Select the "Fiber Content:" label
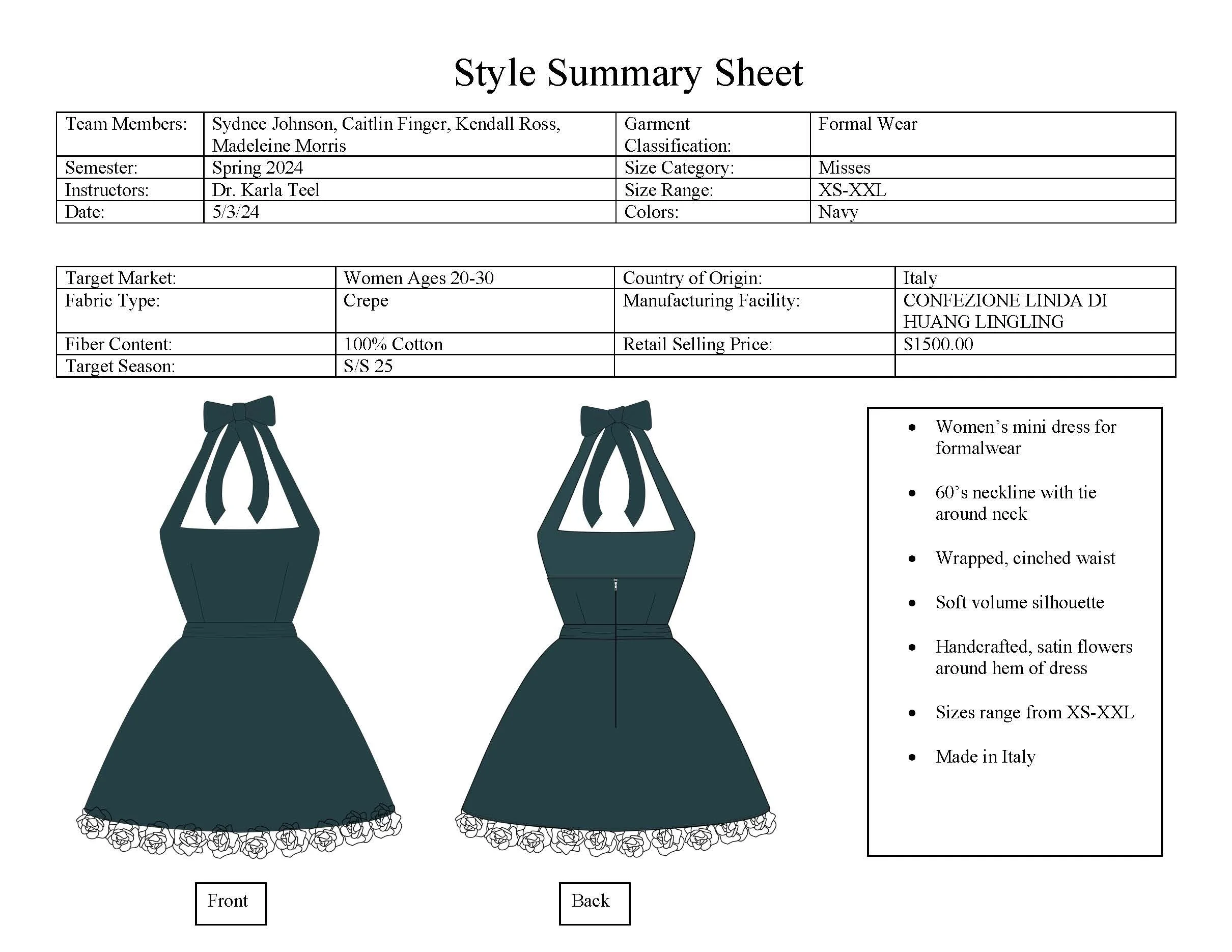Viewport: 1232px width, 952px height. click(x=119, y=344)
